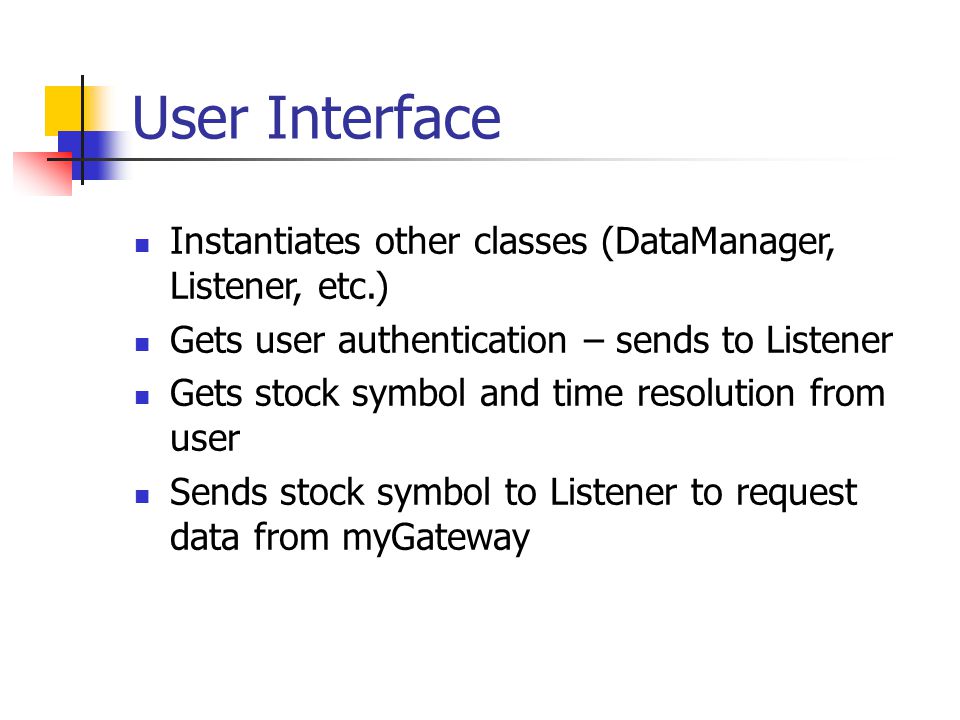Click "sends to Listener" in the second bullet
This screenshot has height=720, width=960.
754,340
